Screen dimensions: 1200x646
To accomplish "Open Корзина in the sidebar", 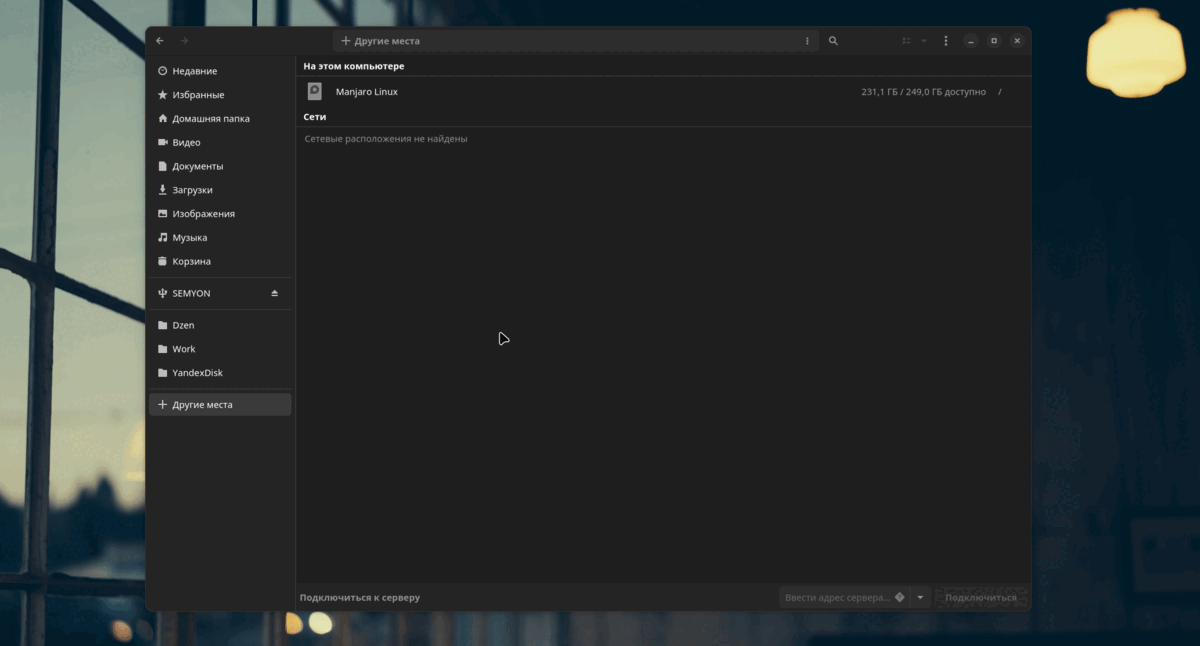I will [x=191, y=261].
